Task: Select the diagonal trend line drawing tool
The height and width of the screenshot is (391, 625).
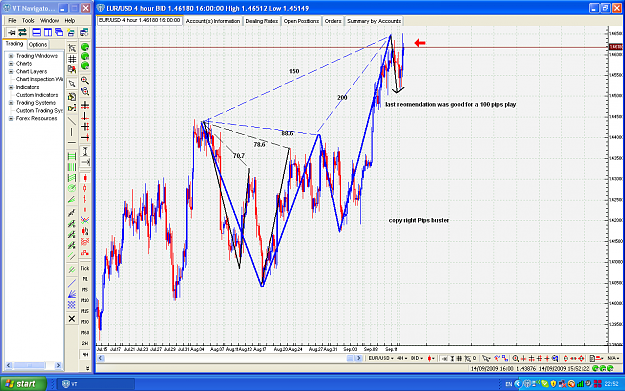Action: (72, 121)
